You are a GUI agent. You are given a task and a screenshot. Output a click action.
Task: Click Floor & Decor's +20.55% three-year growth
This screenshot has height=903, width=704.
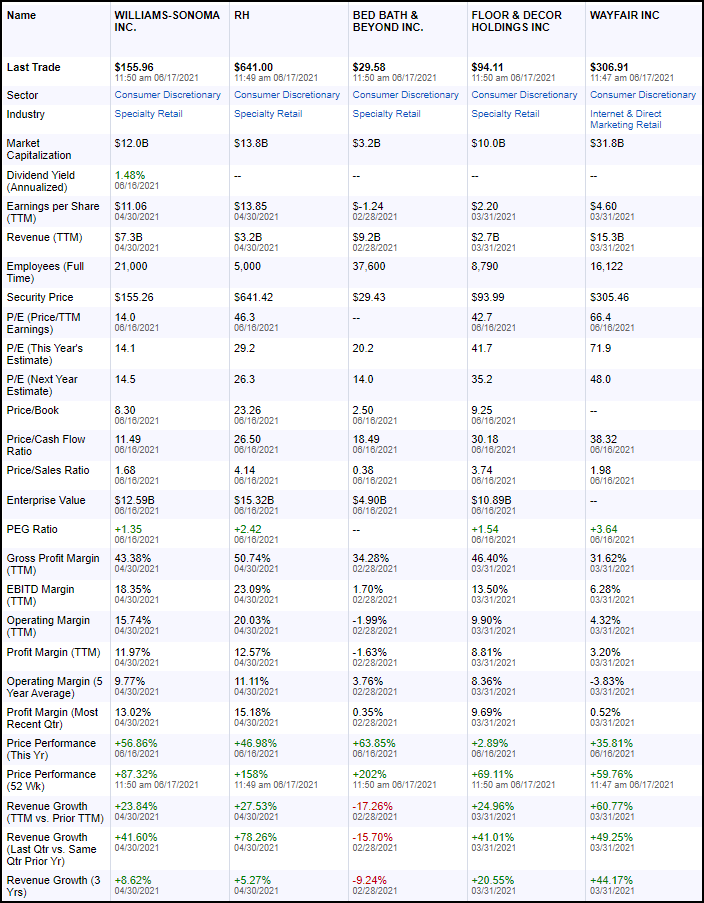(493, 881)
